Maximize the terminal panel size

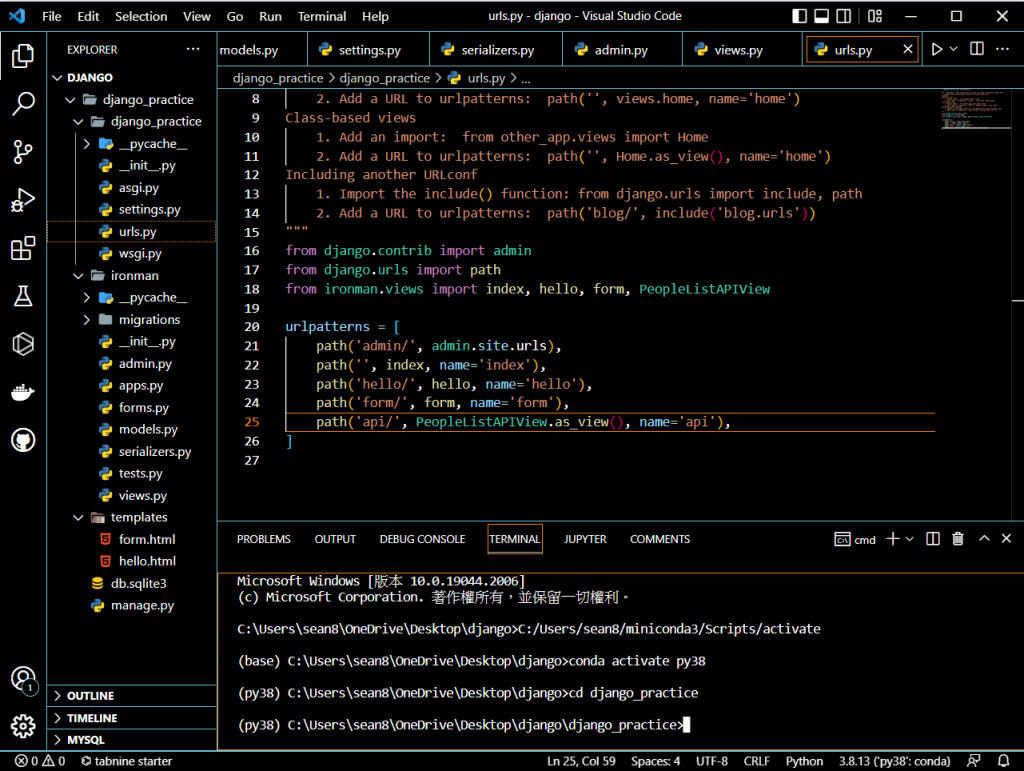(x=983, y=539)
